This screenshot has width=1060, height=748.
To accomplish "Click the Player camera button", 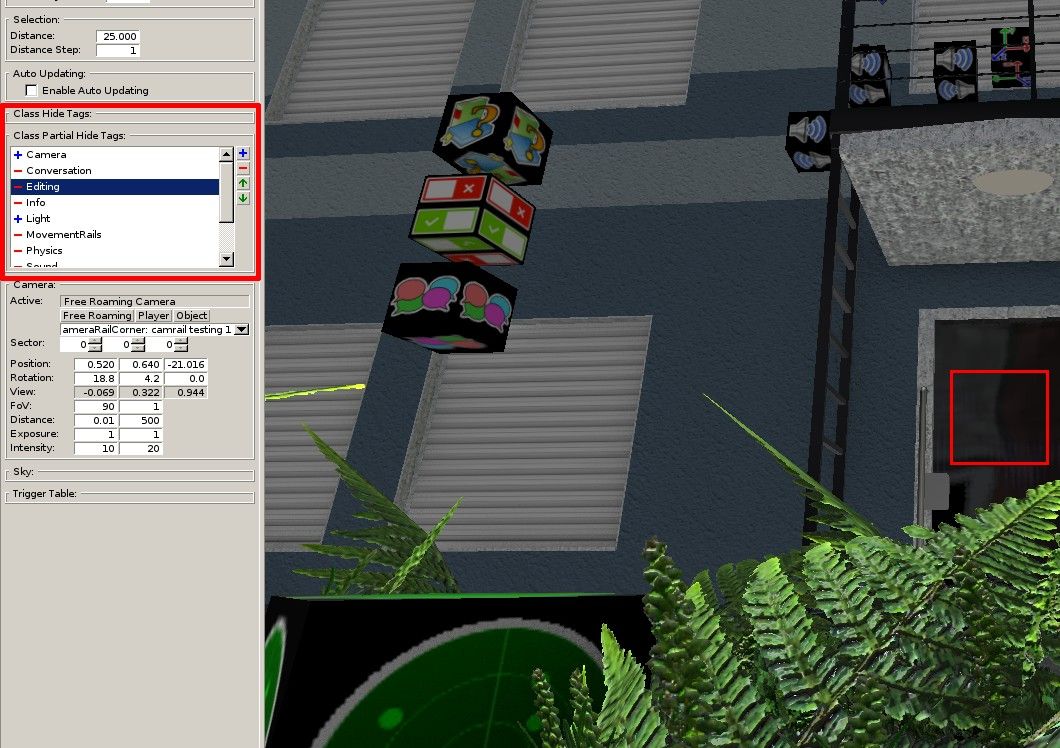I will pos(153,316).
